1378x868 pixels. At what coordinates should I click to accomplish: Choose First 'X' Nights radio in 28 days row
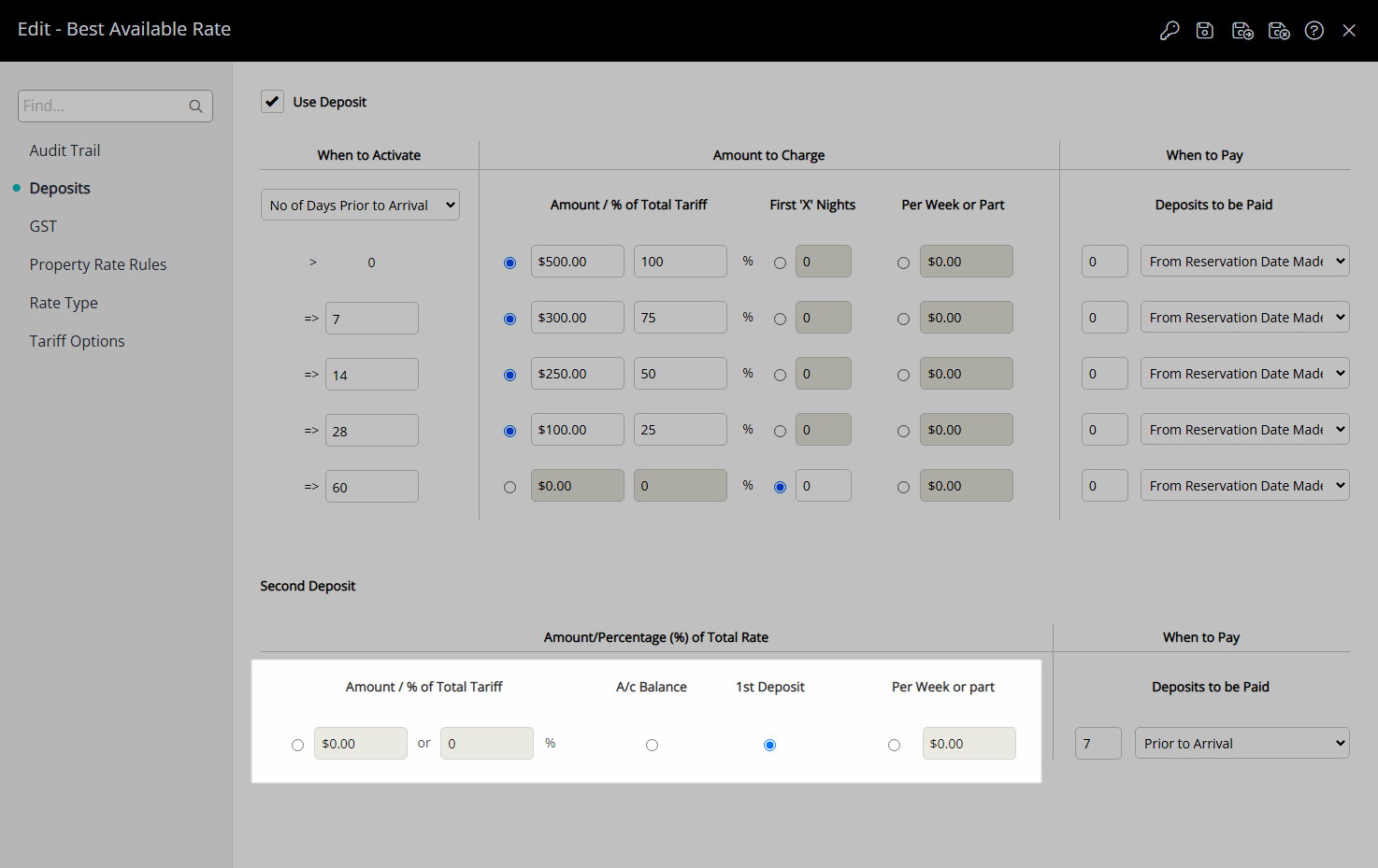[780, 431]
